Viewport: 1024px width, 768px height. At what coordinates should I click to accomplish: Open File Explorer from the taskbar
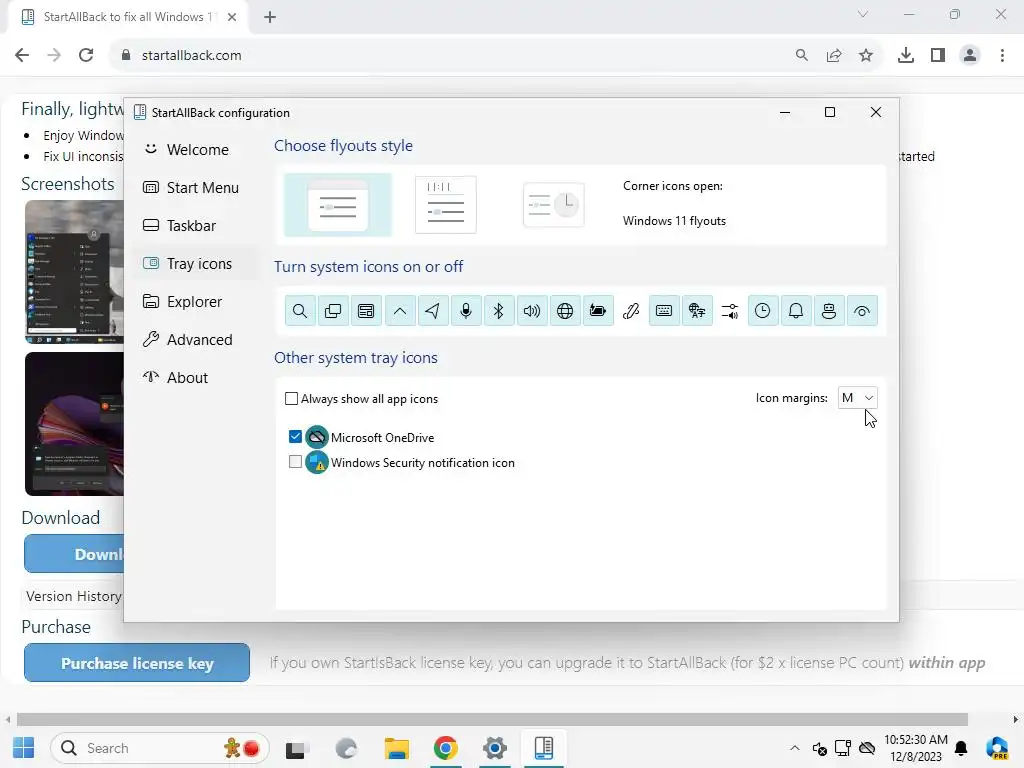tap(396, 748)
